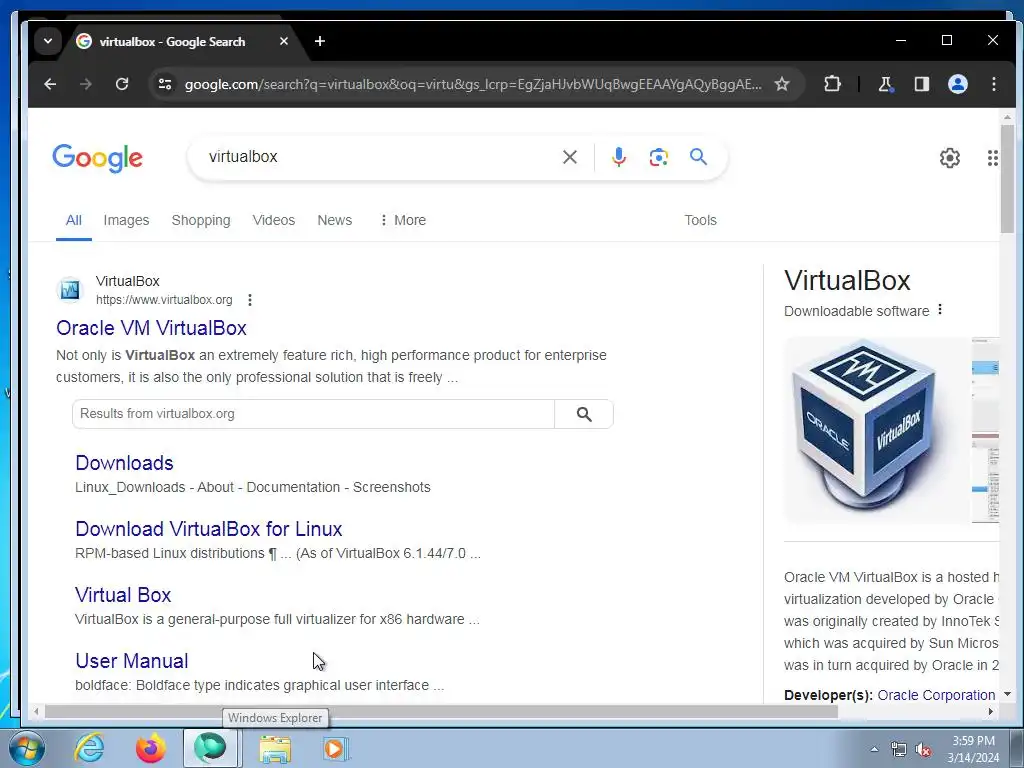Open Windows Media Player from taskbar
This screenshot has width=1024, height=768.
(x=336, y=749)
